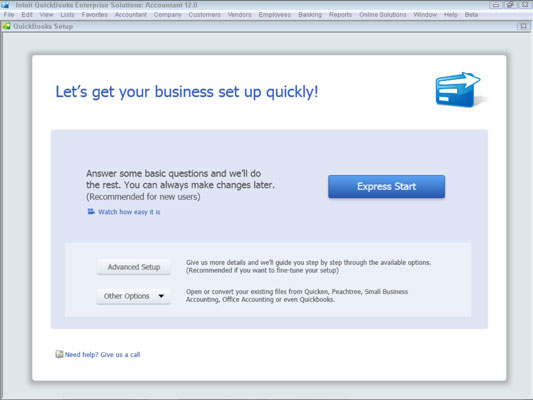The width and height of the screenshot is (533, 400).
Task: Click the phone book icon near Need help
Action: click(x=59, y=354)
